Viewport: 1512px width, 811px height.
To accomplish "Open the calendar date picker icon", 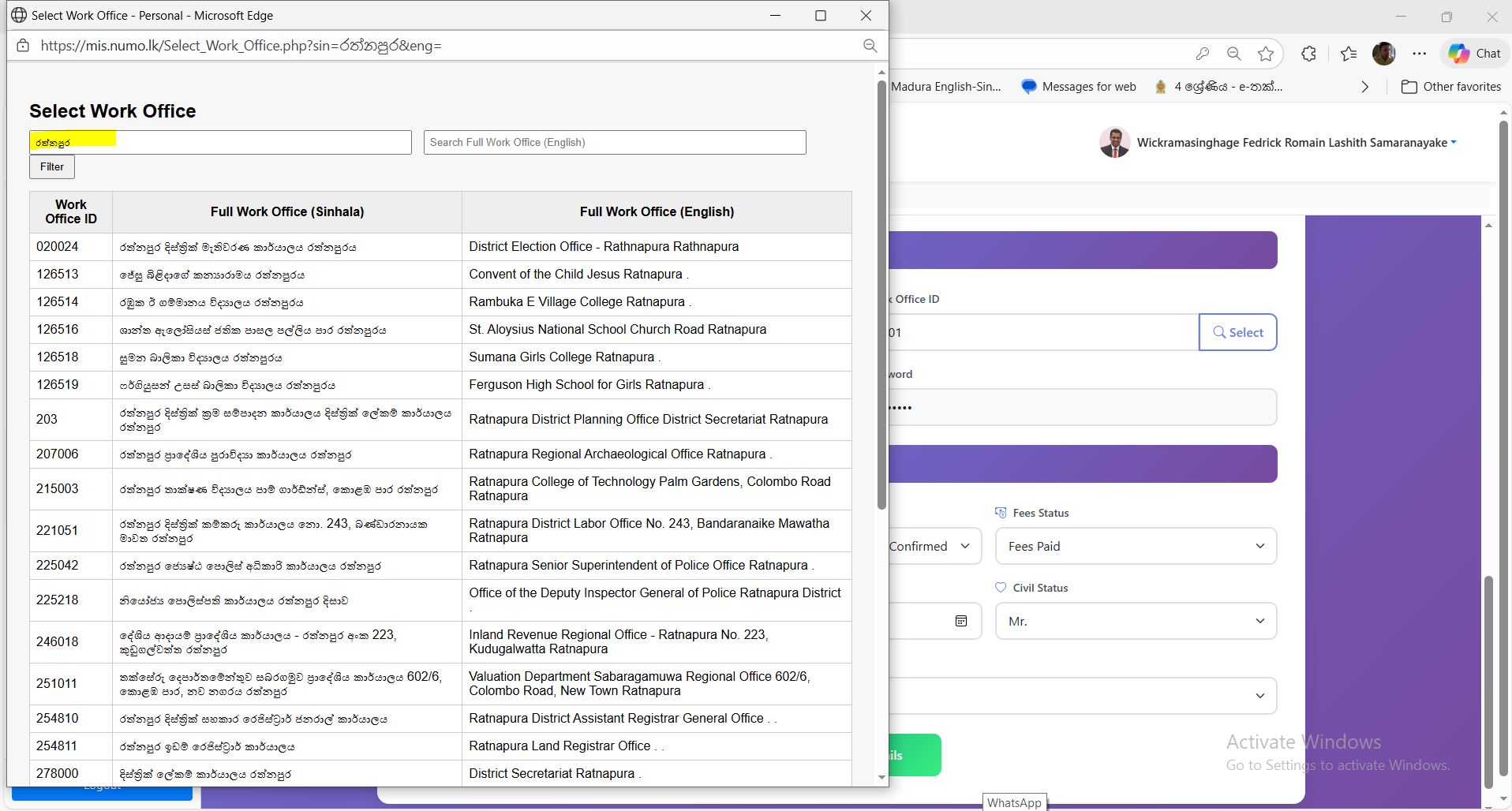I will tap(960, 621).
